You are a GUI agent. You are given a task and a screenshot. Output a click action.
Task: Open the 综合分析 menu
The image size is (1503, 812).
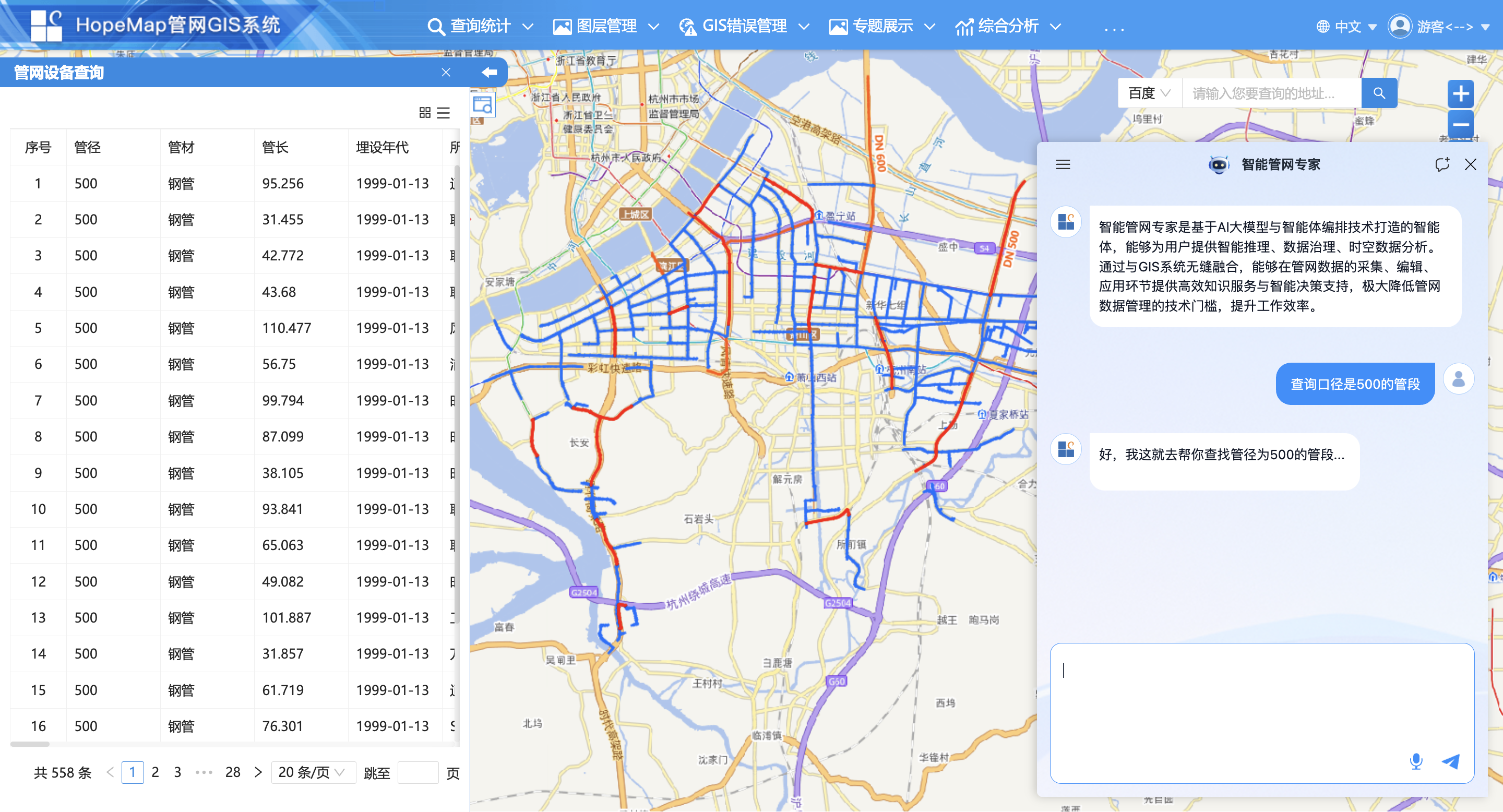[1008, 26]
